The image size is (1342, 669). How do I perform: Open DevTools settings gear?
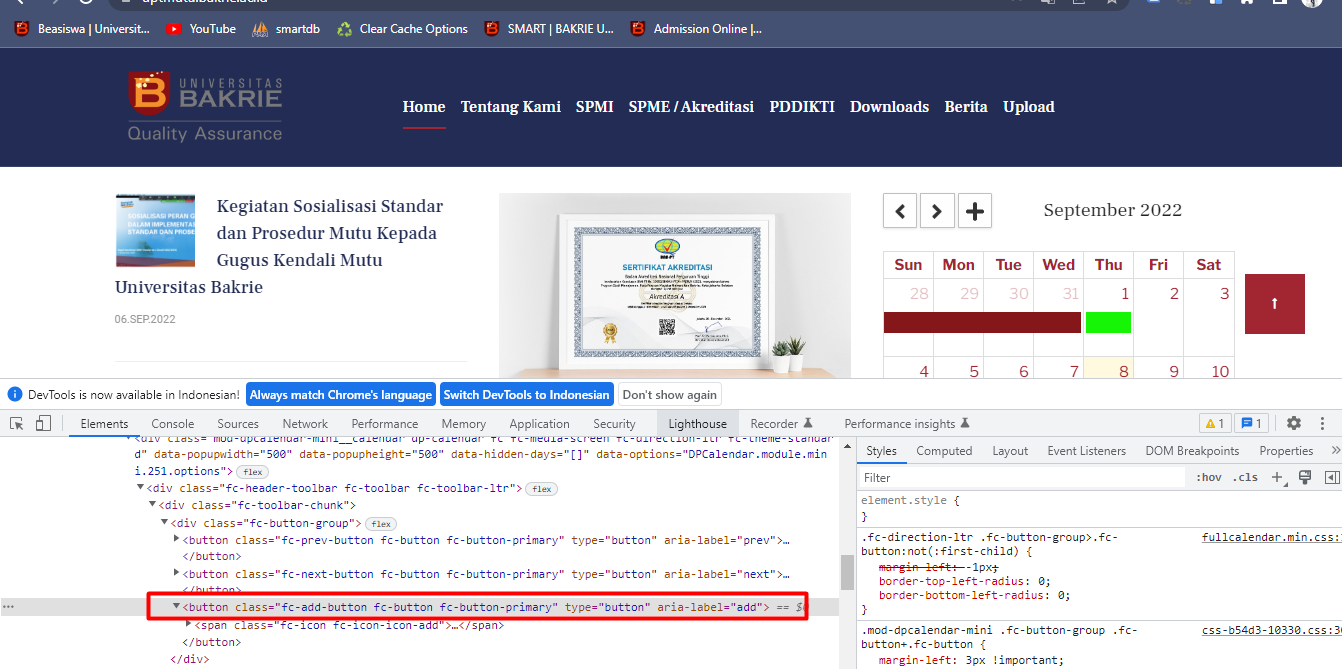[1294, 423]
